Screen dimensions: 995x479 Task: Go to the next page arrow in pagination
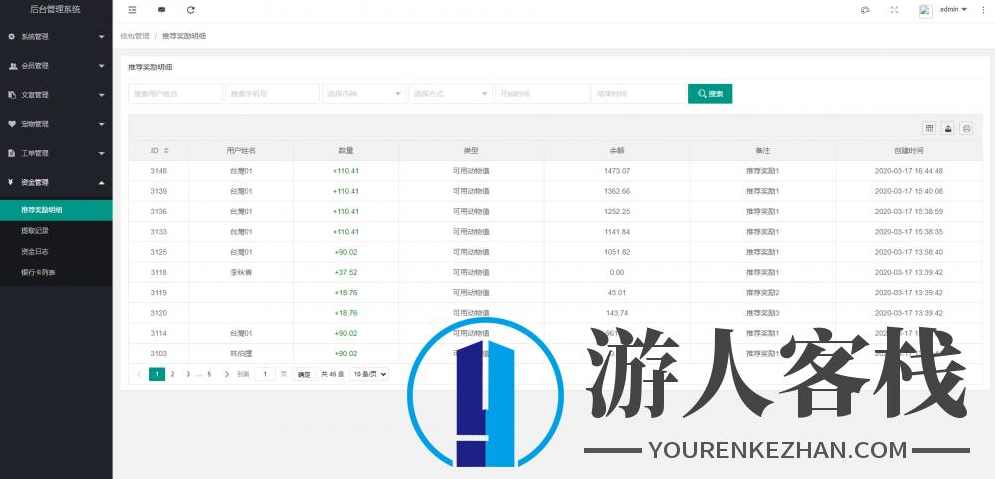227,374
